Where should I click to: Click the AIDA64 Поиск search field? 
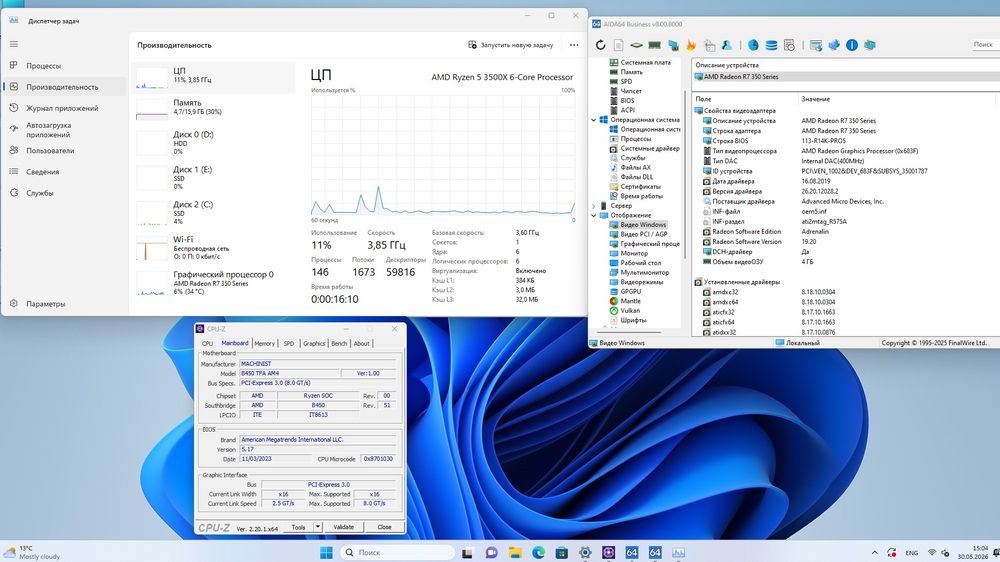[x=984, y=45]
